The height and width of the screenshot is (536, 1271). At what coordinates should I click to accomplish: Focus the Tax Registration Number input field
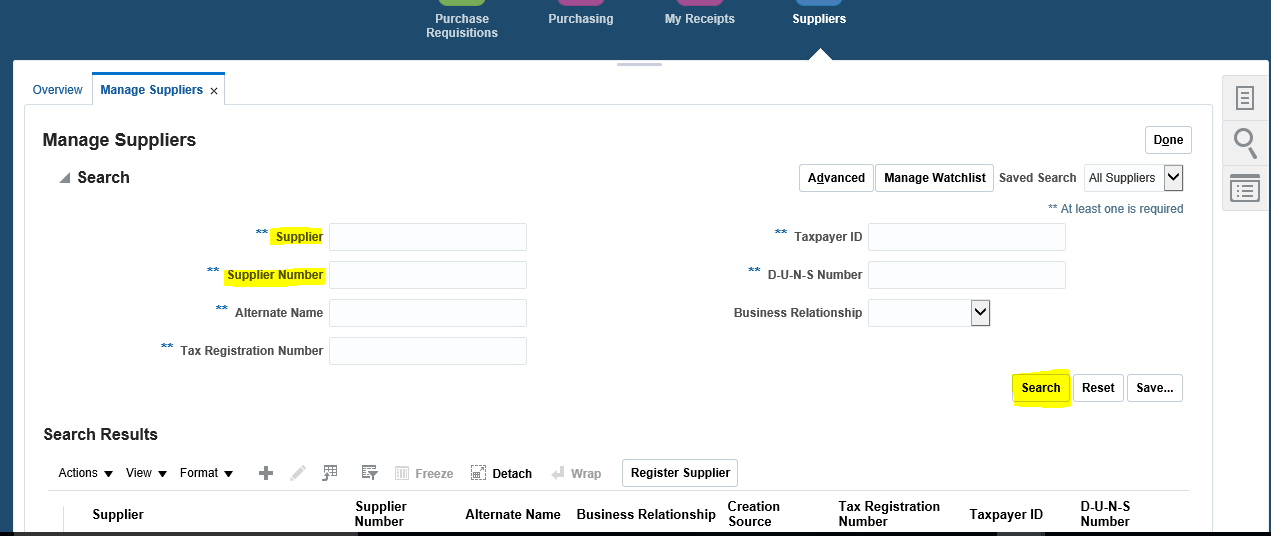pos(428,351)
